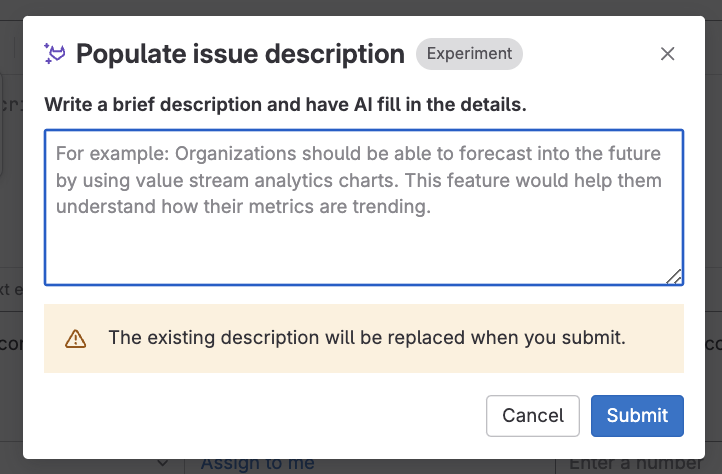Expand the dropdown chevron beside 'Assign to me'
The width and height of the screenshot is (722, 474).
pos(164,464)
